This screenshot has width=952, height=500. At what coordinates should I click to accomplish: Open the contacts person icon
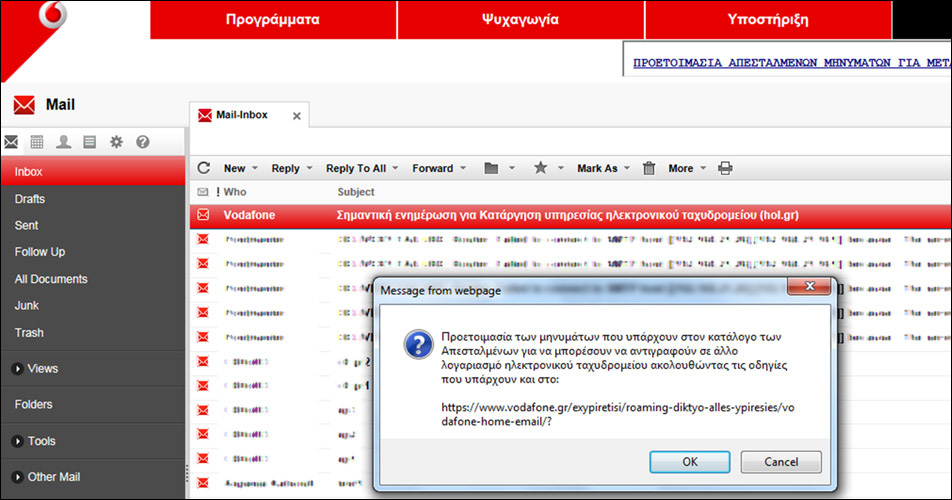[x=63, y=142]
